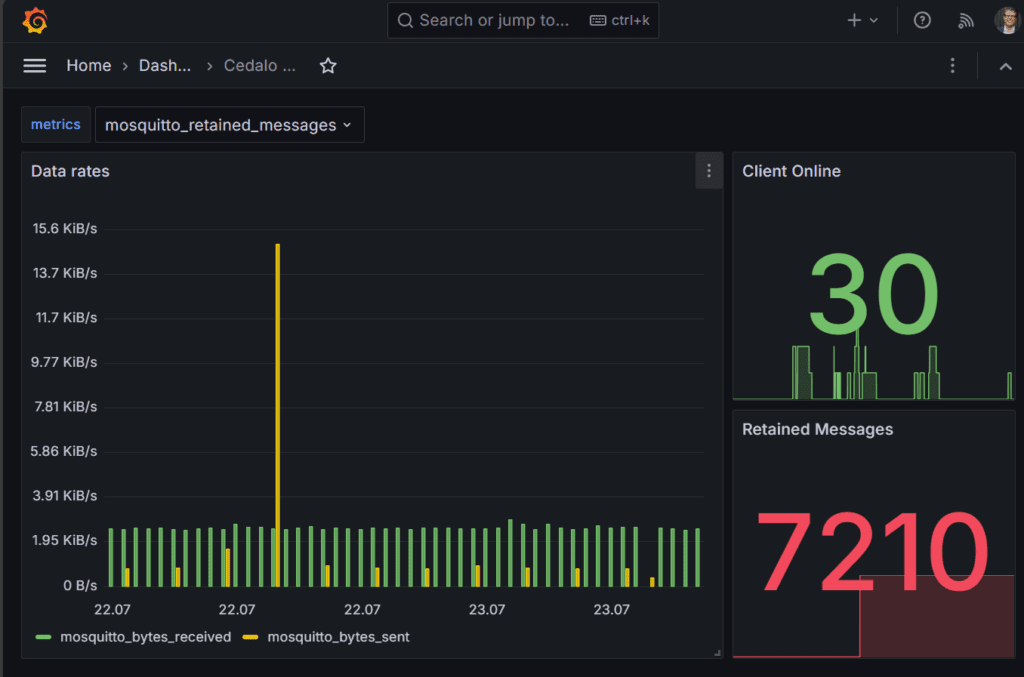This screenshot has width=1024, height=677.
Task: Open the dashboard kebab menu
Action: [x=952, y=65]
